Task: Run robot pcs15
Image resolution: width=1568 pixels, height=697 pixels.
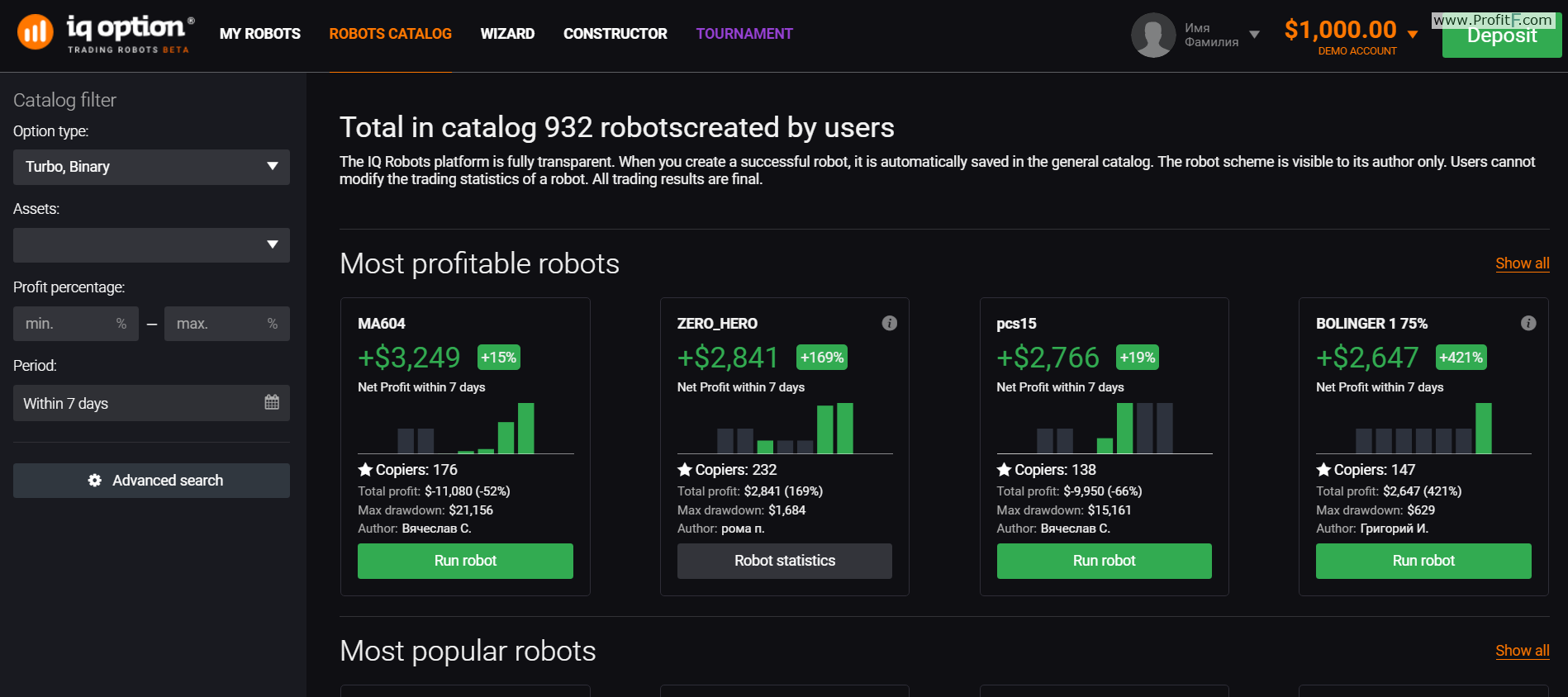Action: point(1105,561)
